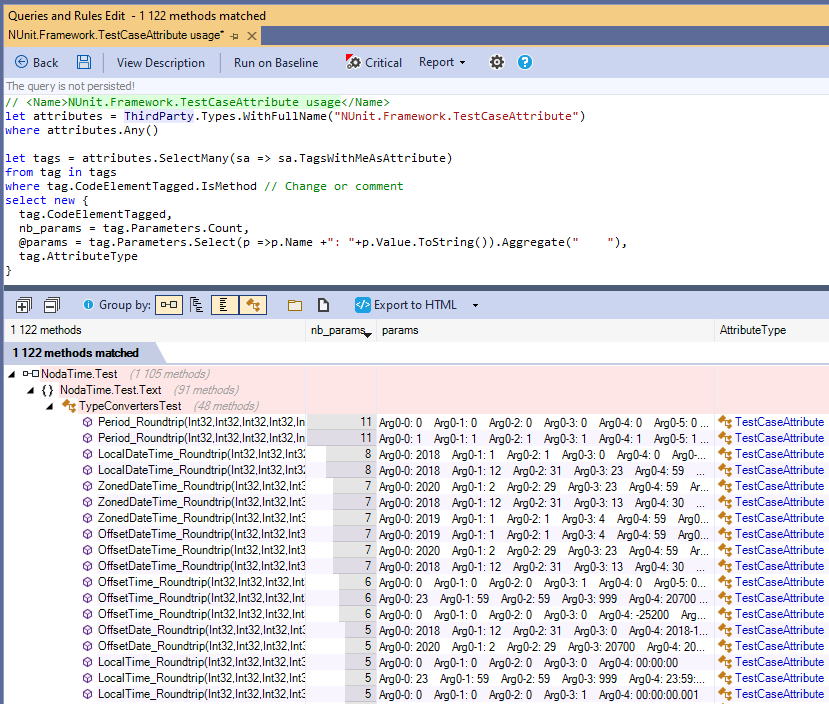Screen dimensions: 829x704
Task: Click the Group by info icon
Action: tap(88, 305)
